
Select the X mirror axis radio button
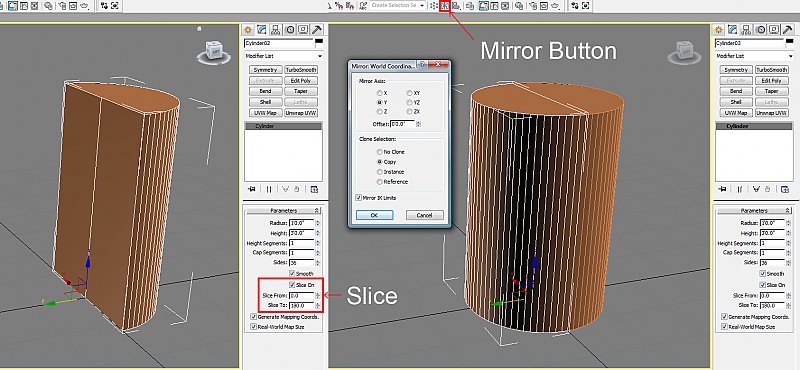tap(380, 93)
